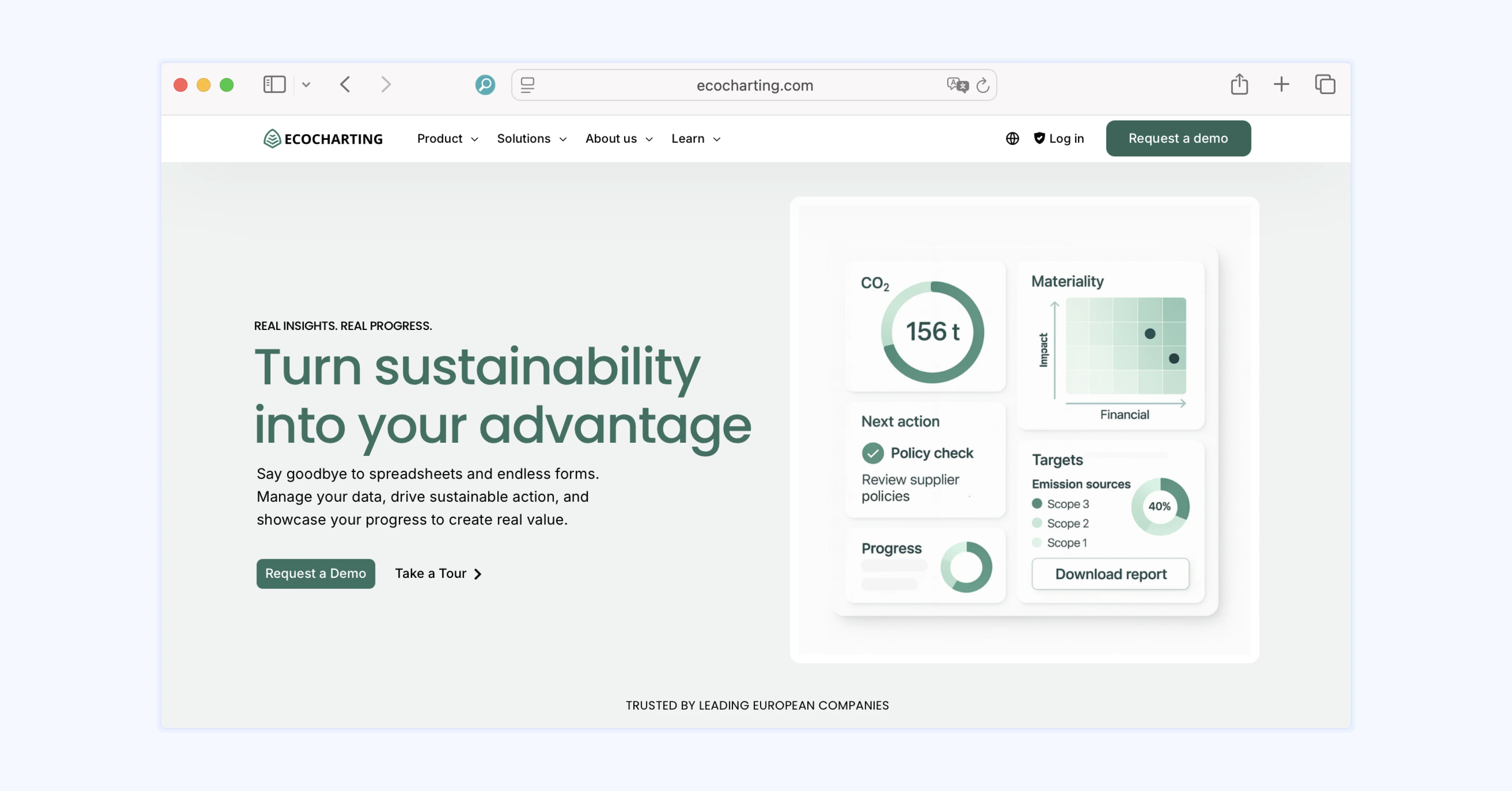Screen dimensions: 1512x791
Task: Open the About us menu
Action: pyautogui.click(x=619, y=138)
